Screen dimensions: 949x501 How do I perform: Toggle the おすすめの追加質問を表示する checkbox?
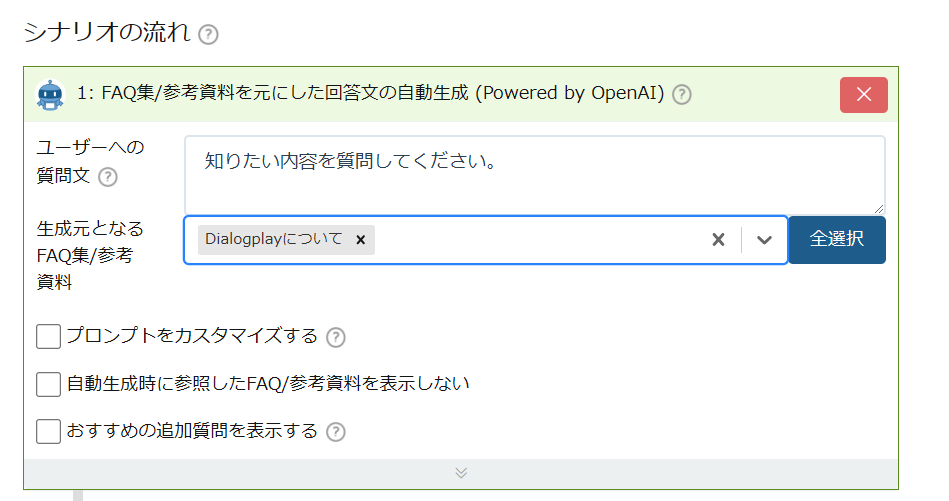click(x=48, y=431)
